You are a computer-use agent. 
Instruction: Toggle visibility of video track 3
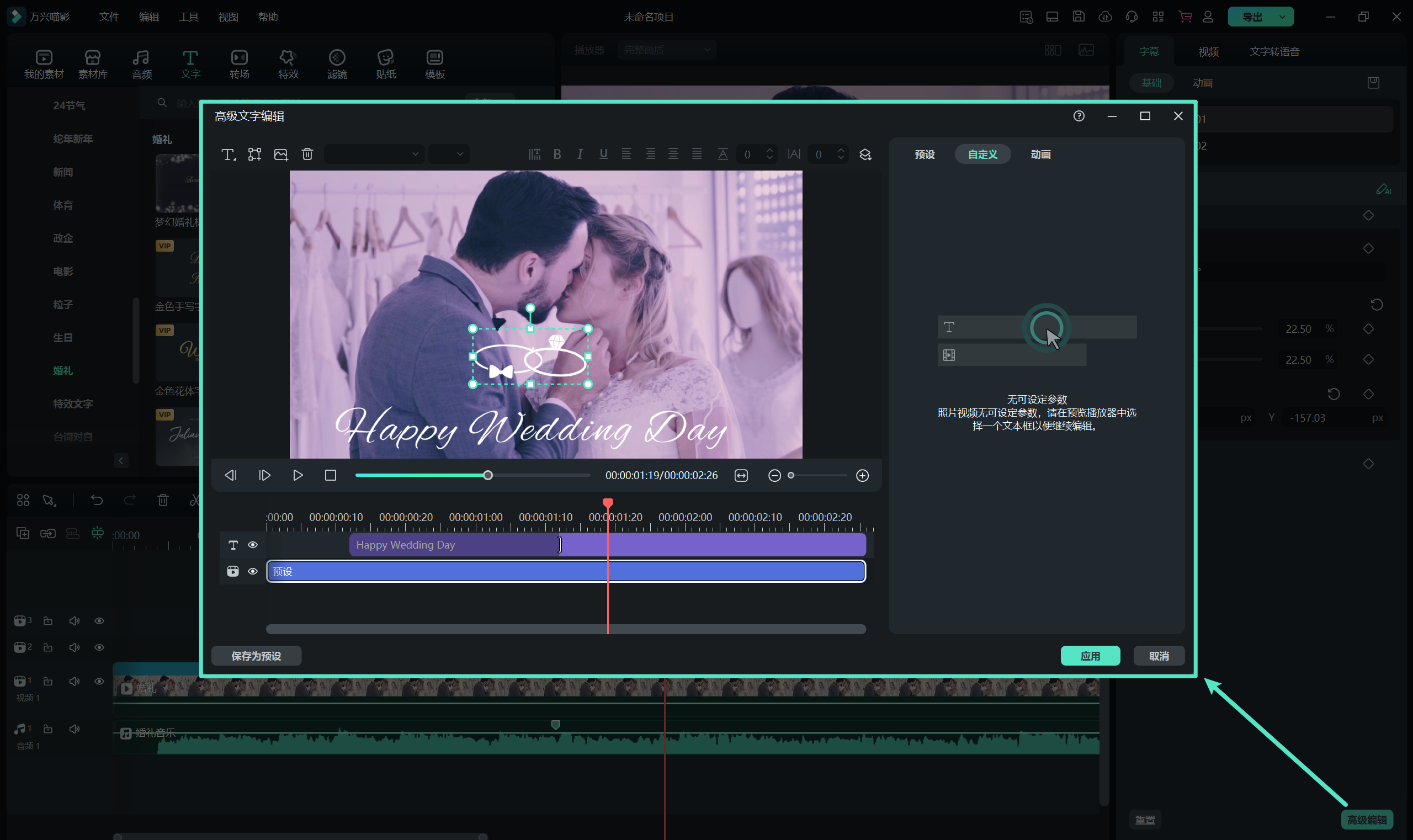pos(99,621)
